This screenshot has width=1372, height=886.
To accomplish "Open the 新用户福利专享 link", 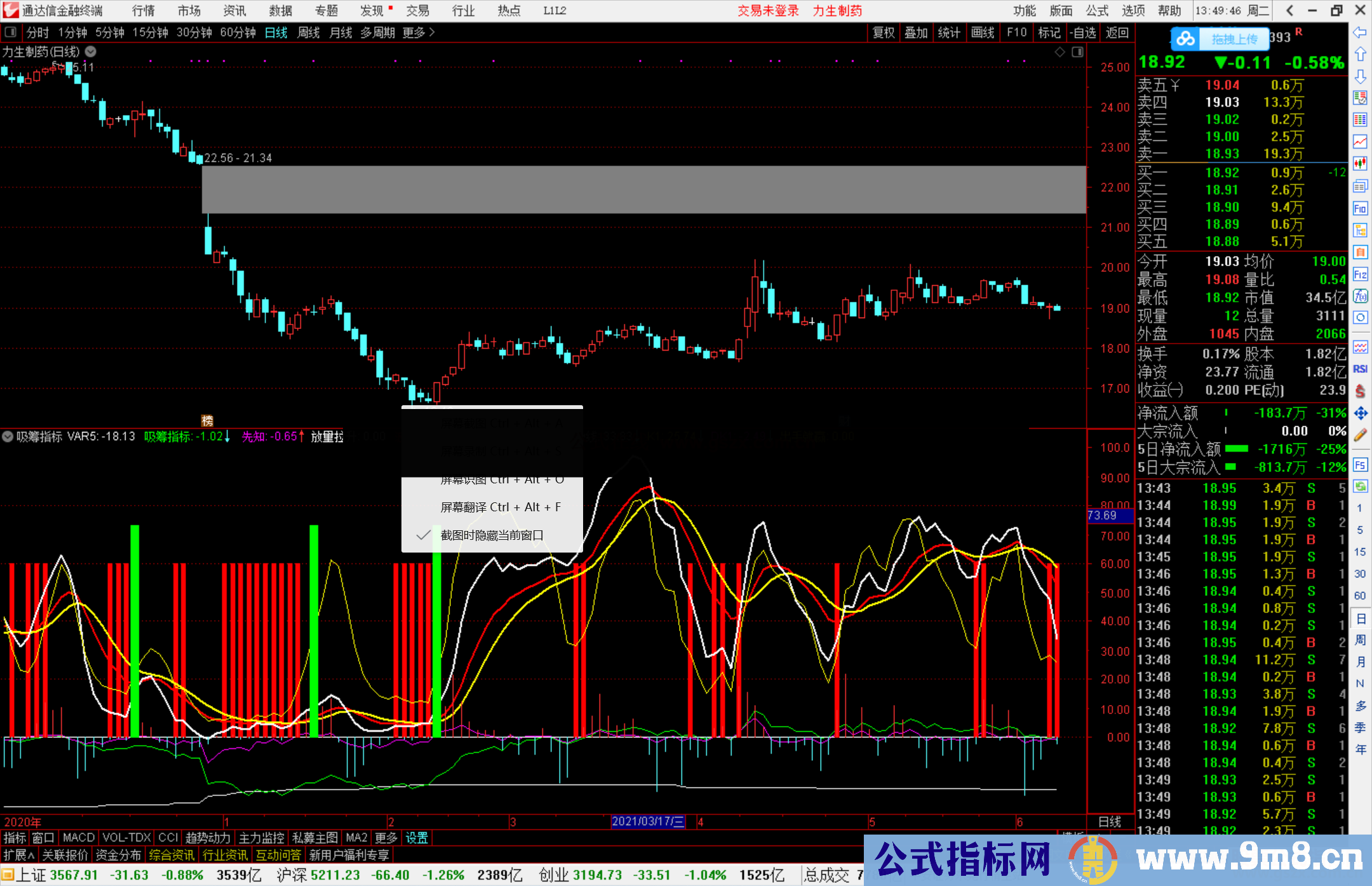I will pos(348,854).
